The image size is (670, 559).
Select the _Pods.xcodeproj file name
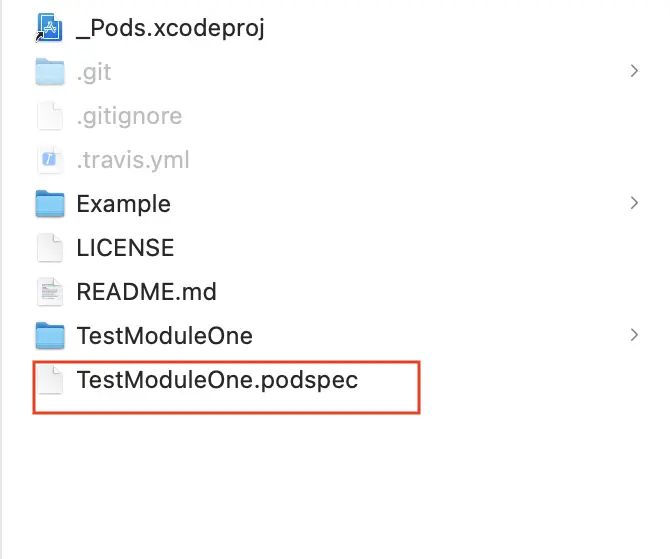[x=170, y=28]
